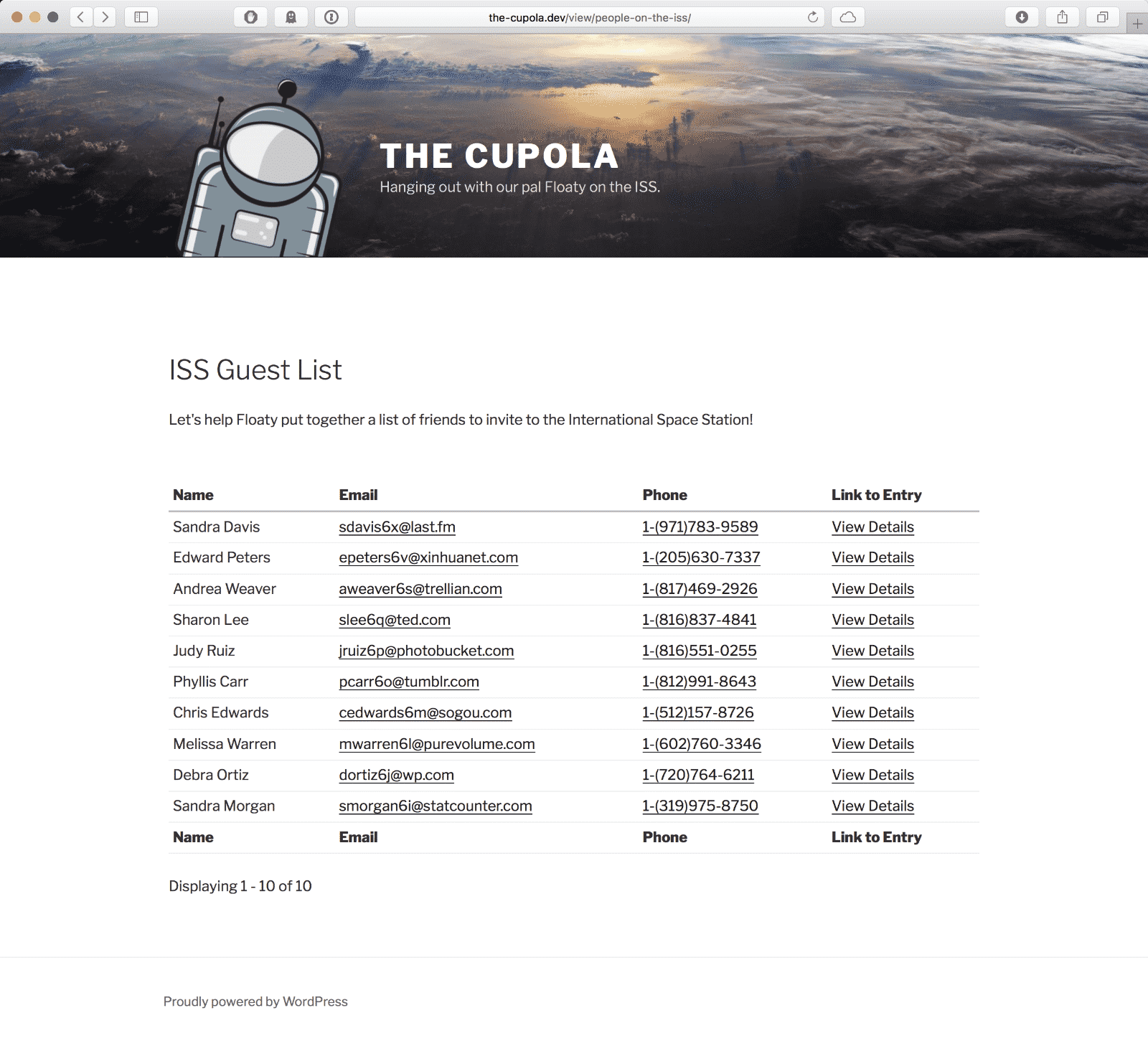1148x1046 pixels.
Task: Click the name cell Melissa Warren
Action: pos(225,744)
